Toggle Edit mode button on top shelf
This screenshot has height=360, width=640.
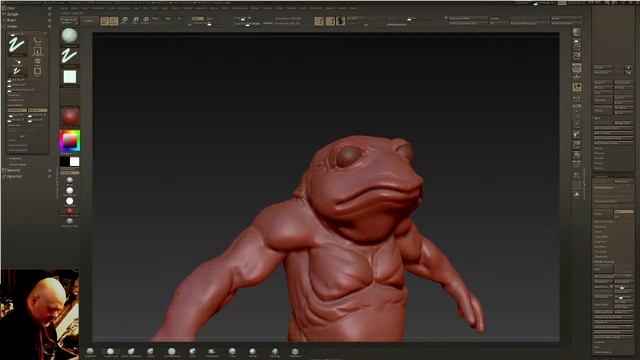click(x=104, y=20)
